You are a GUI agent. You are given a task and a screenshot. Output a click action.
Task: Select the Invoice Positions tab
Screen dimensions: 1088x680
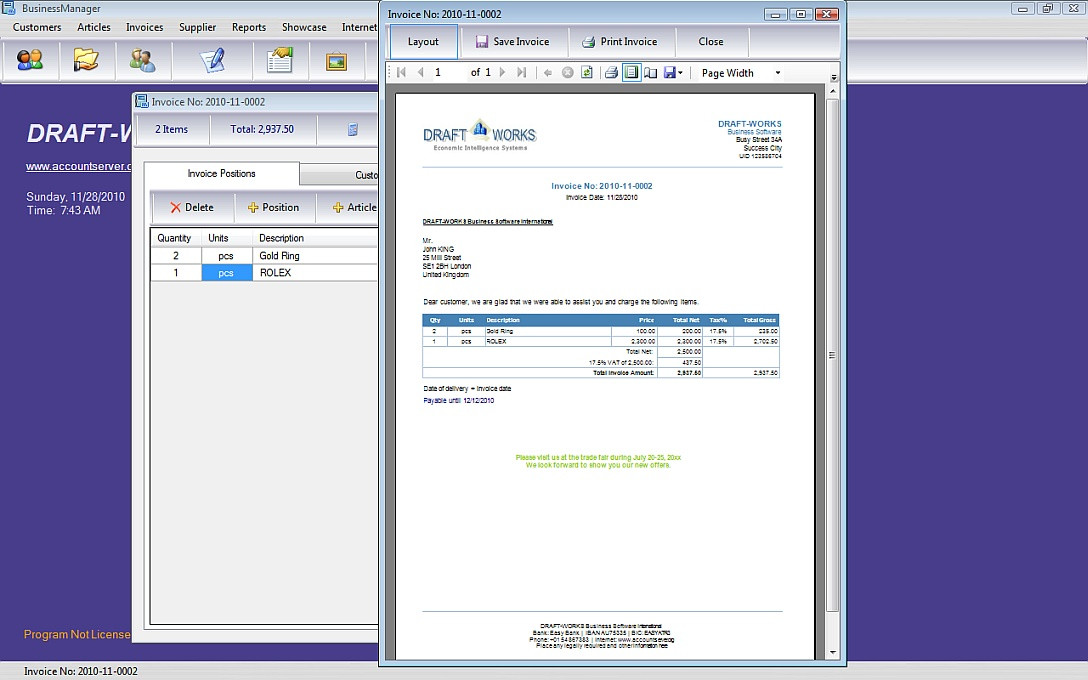[221, 173]
